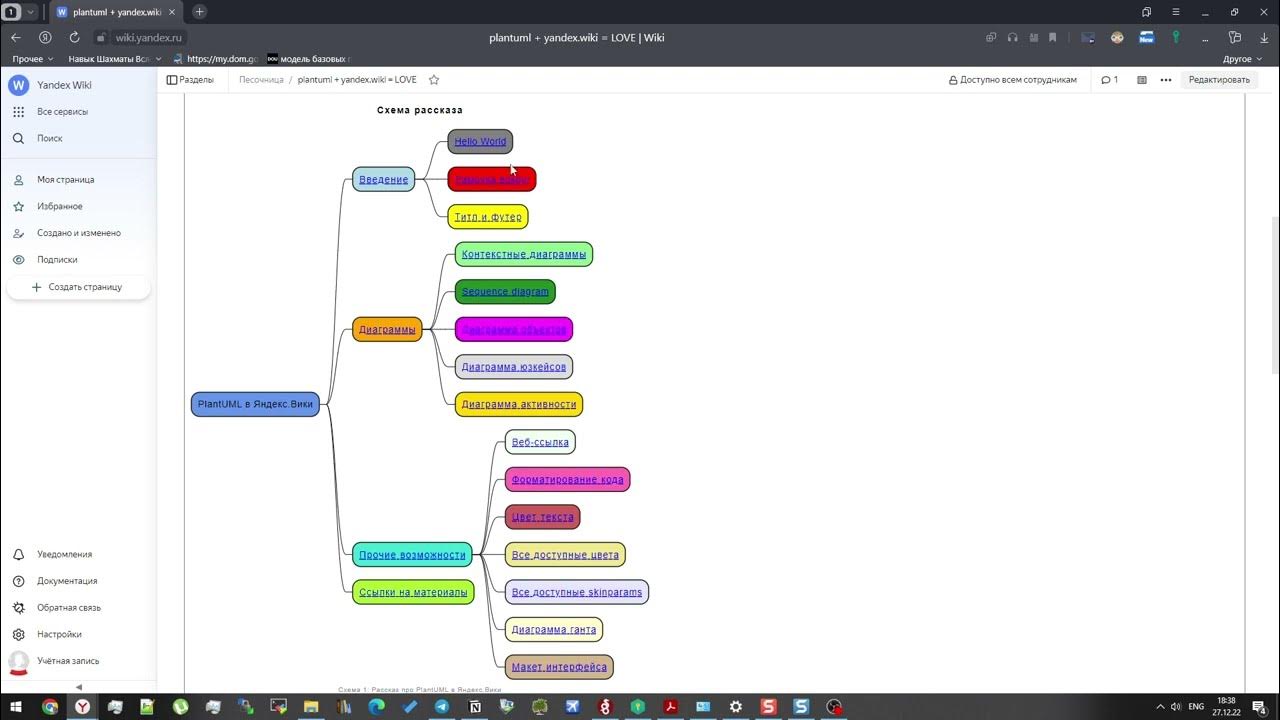Open Документация help icon
The height and width of the screenshot is (720, 1280).
(x=18, y=581)
